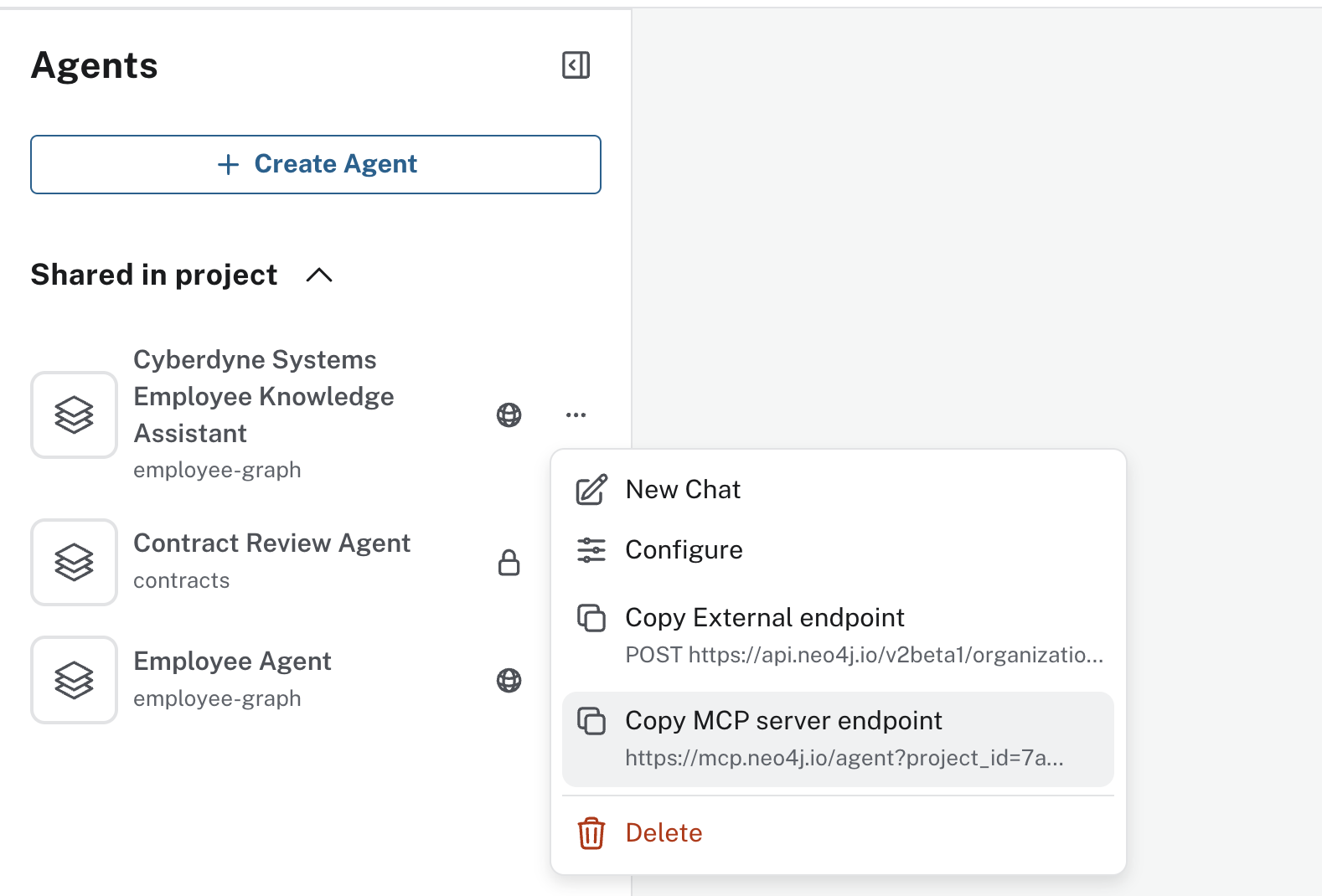
Task: Open the three-dots menu for Cyberdyne agent
Action: [x=576, y=415]
